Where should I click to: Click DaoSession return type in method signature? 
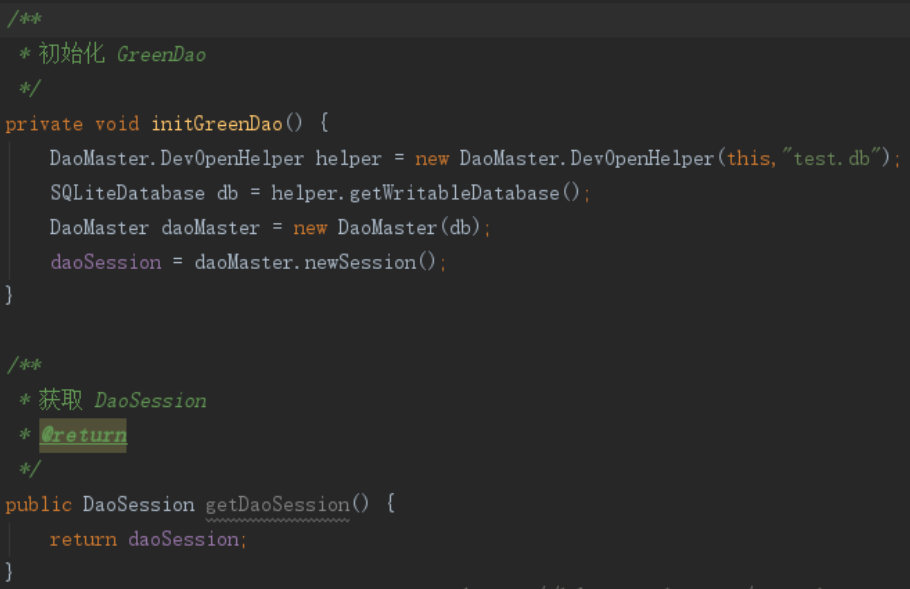(139, 504)
